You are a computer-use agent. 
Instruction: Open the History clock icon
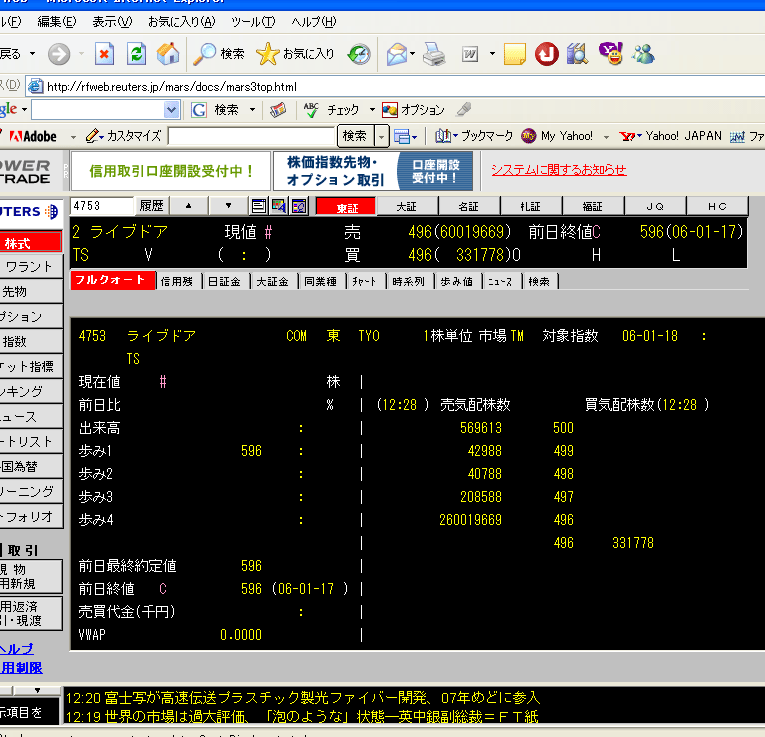point(359,54)
